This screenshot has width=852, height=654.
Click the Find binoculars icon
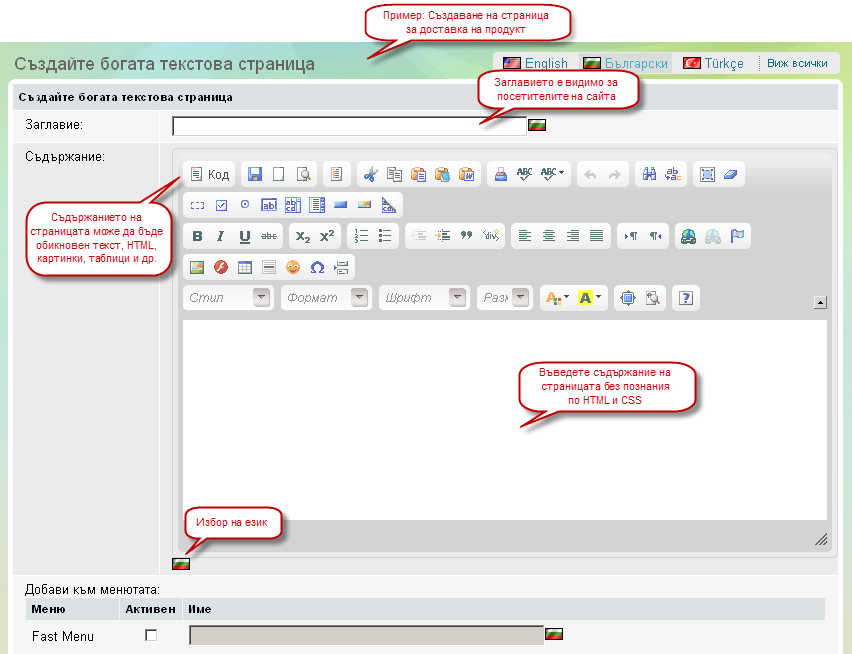tap(649, 174)
